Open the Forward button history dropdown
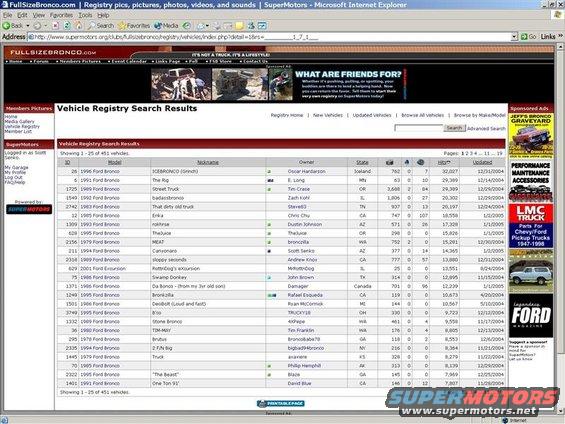 45,26
